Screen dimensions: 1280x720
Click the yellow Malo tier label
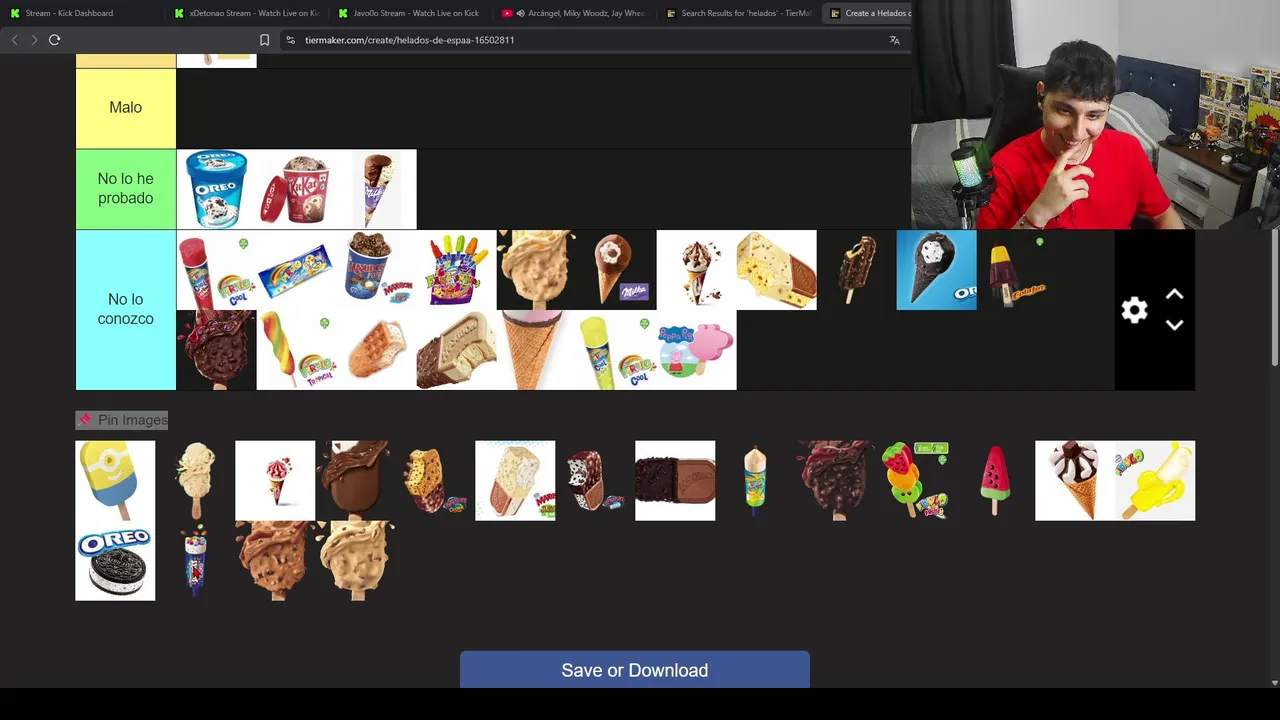coord(126,108)
